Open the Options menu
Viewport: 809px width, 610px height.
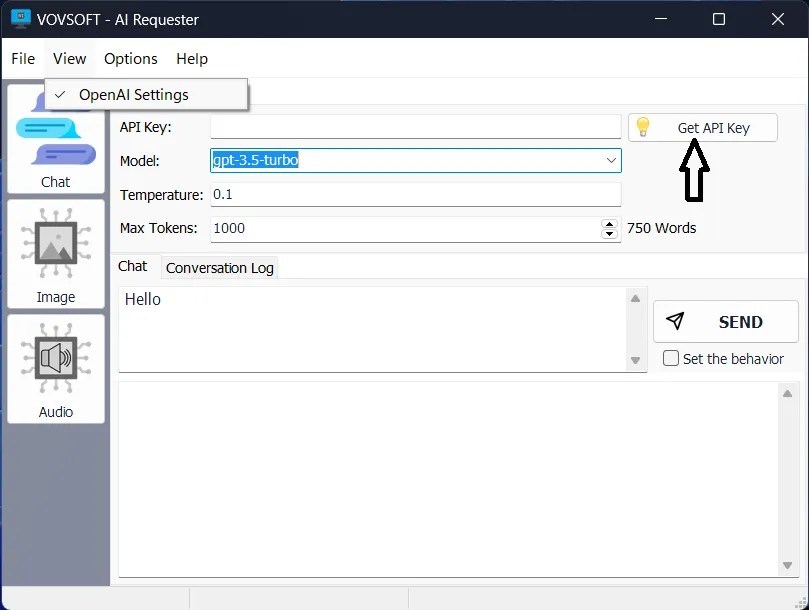coord(130,59)
